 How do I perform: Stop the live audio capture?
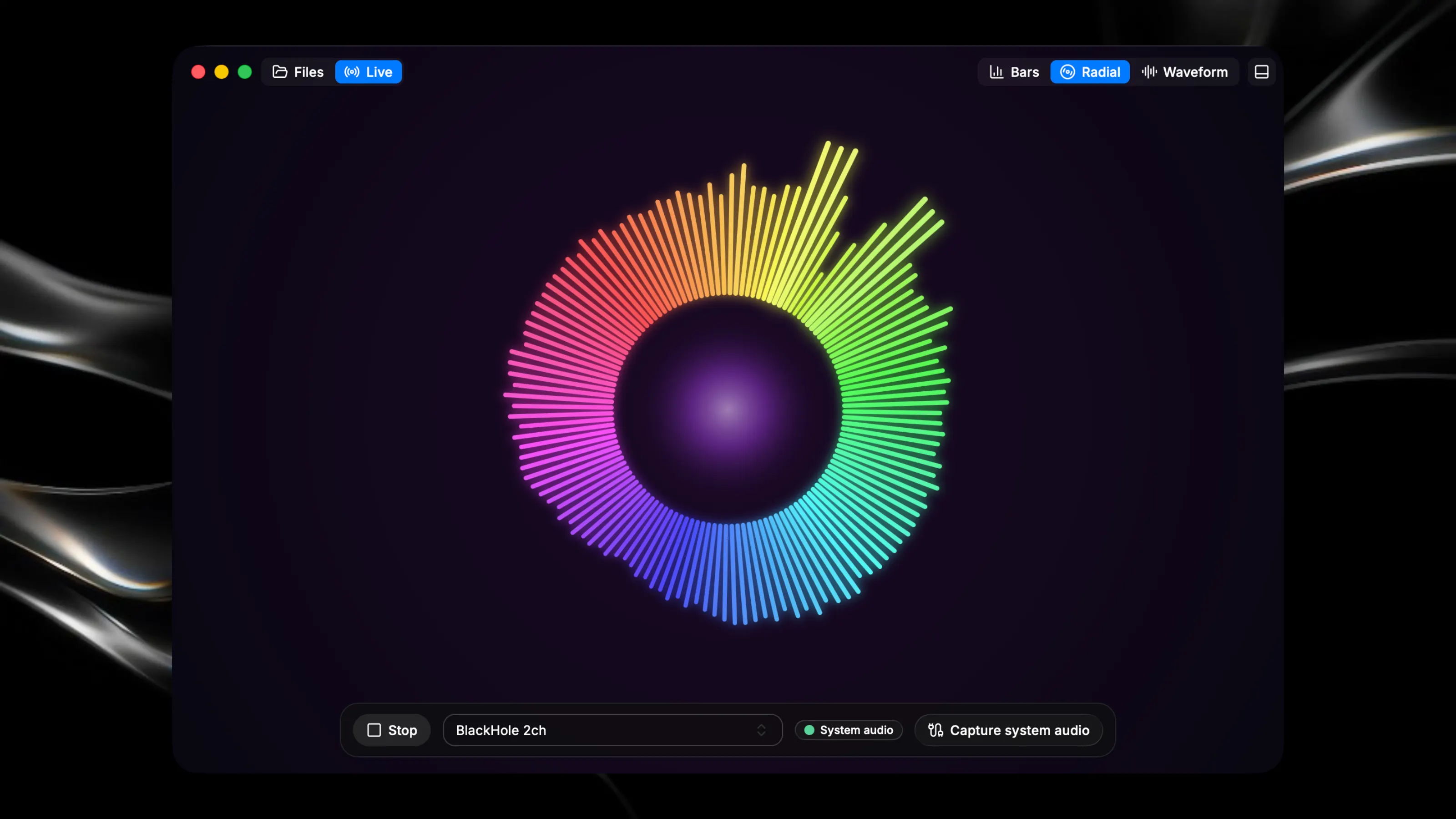pyautogui.click(x=392, y=730)
